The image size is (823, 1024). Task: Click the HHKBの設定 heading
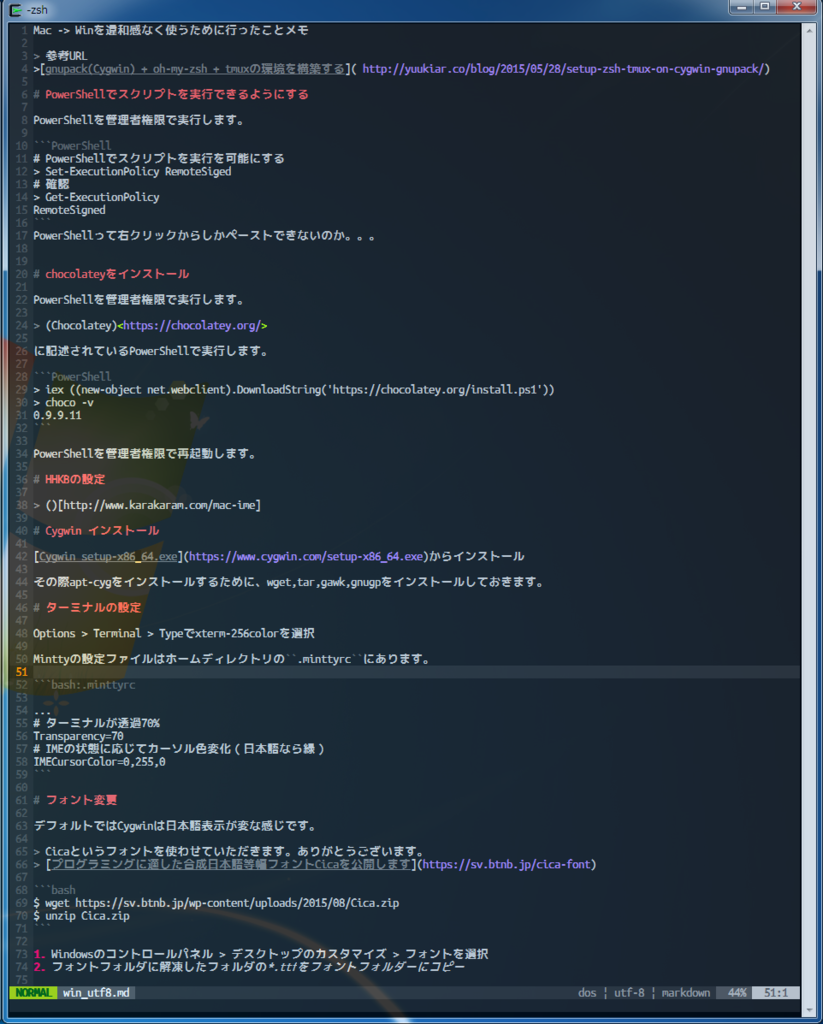[x=69, y=479]
